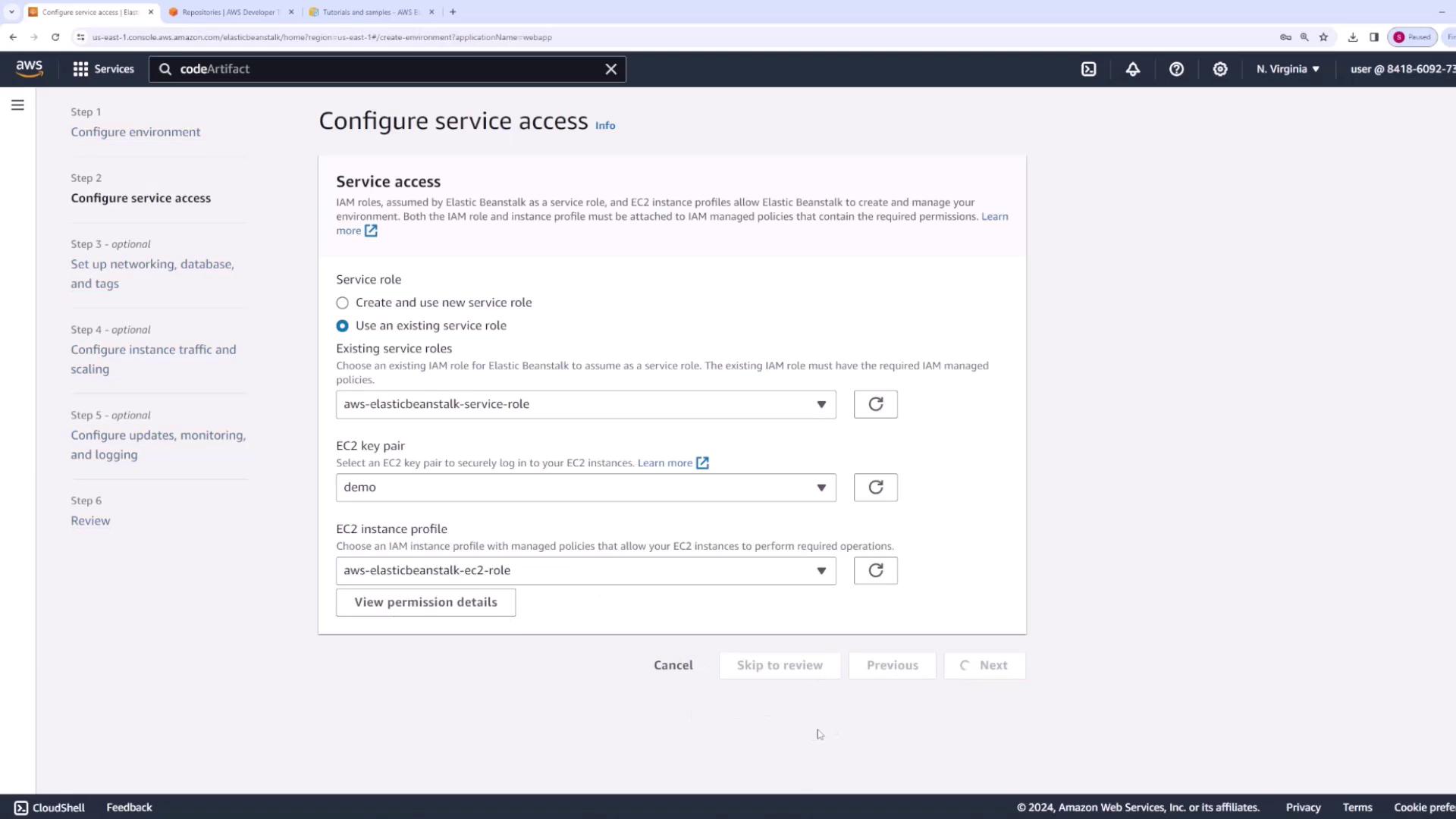Open the Services menu

pos(103,69)
